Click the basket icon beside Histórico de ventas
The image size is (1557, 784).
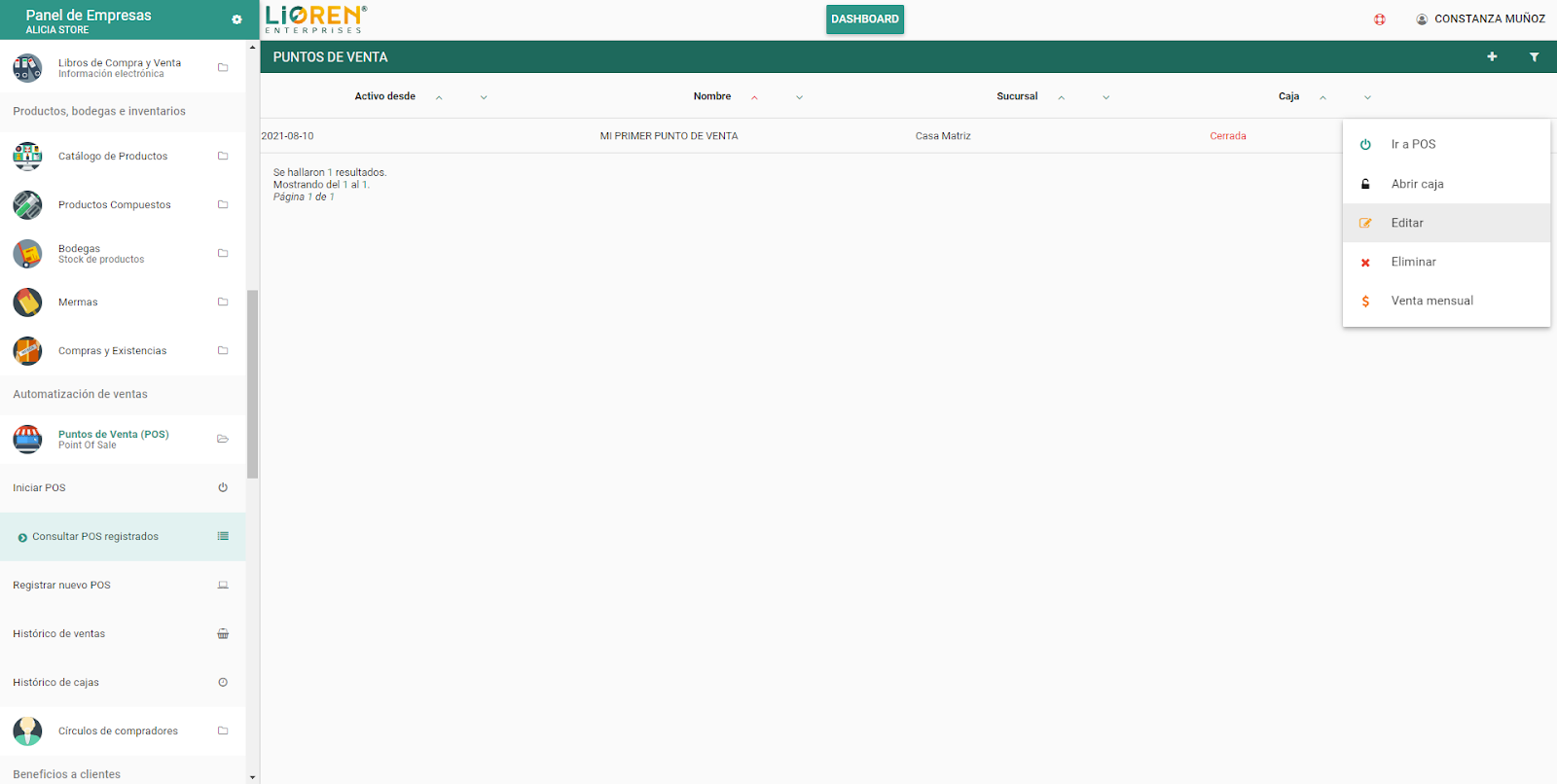tap(223, 633)
